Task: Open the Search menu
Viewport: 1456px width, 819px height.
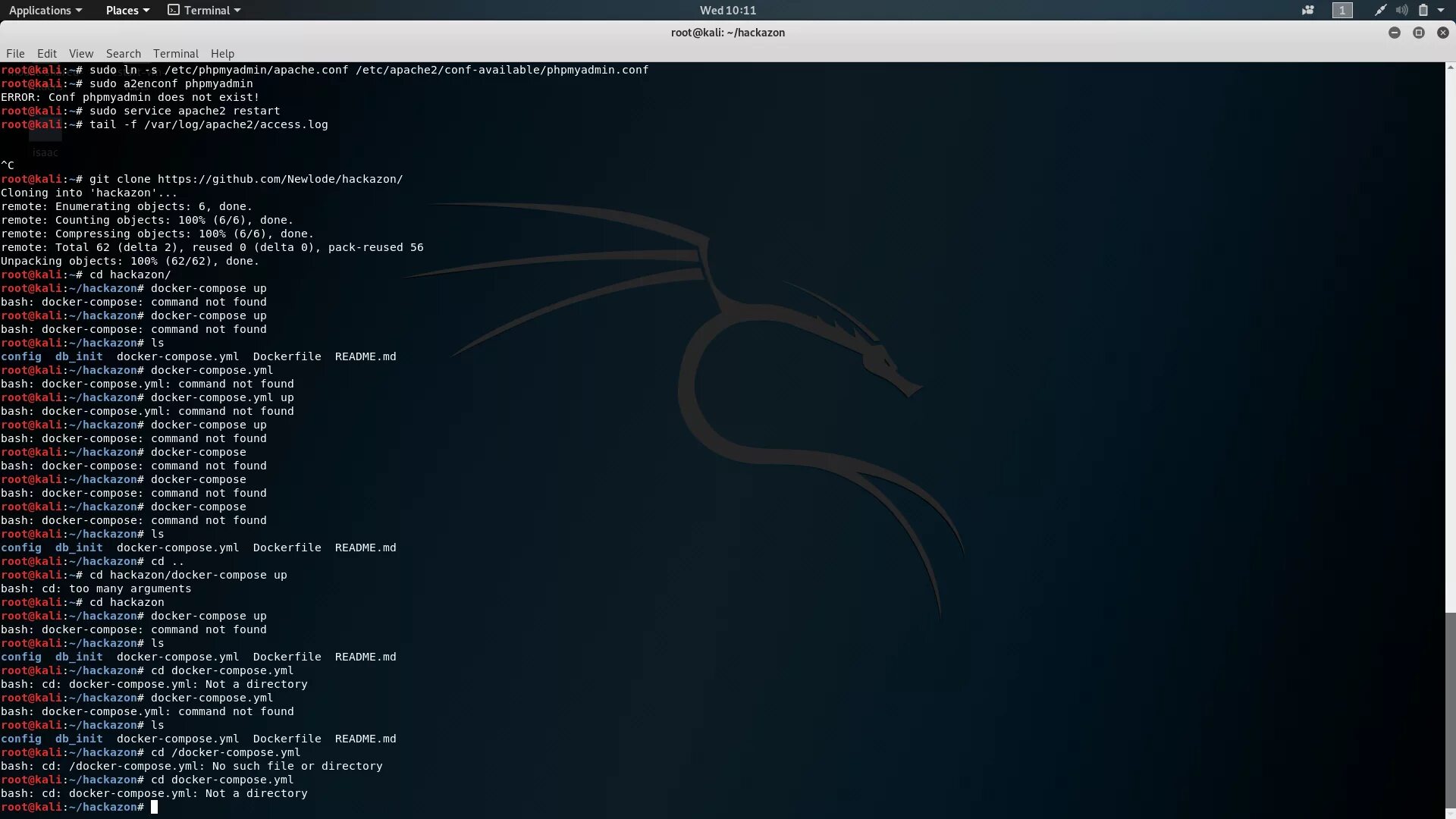Action: tap(124, 53)
